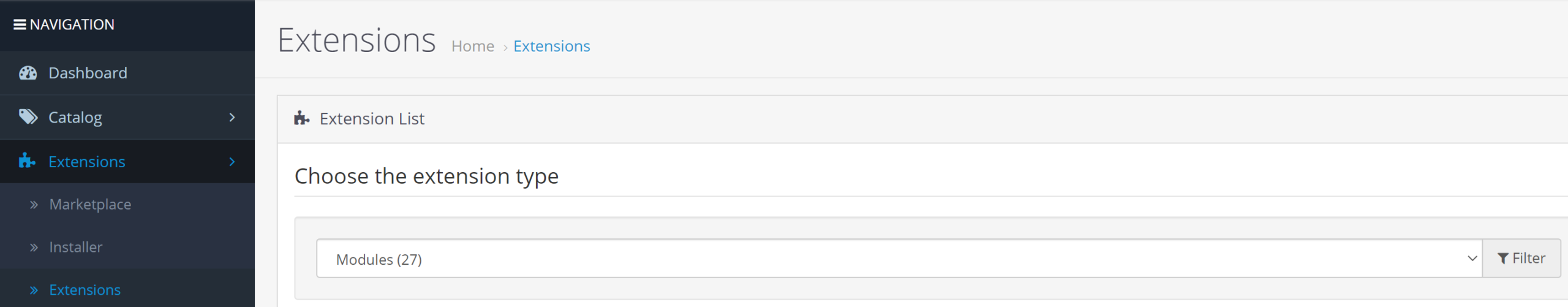Open Dashboard from the sidebar
Screen dimensions: 1568x307
88,73
